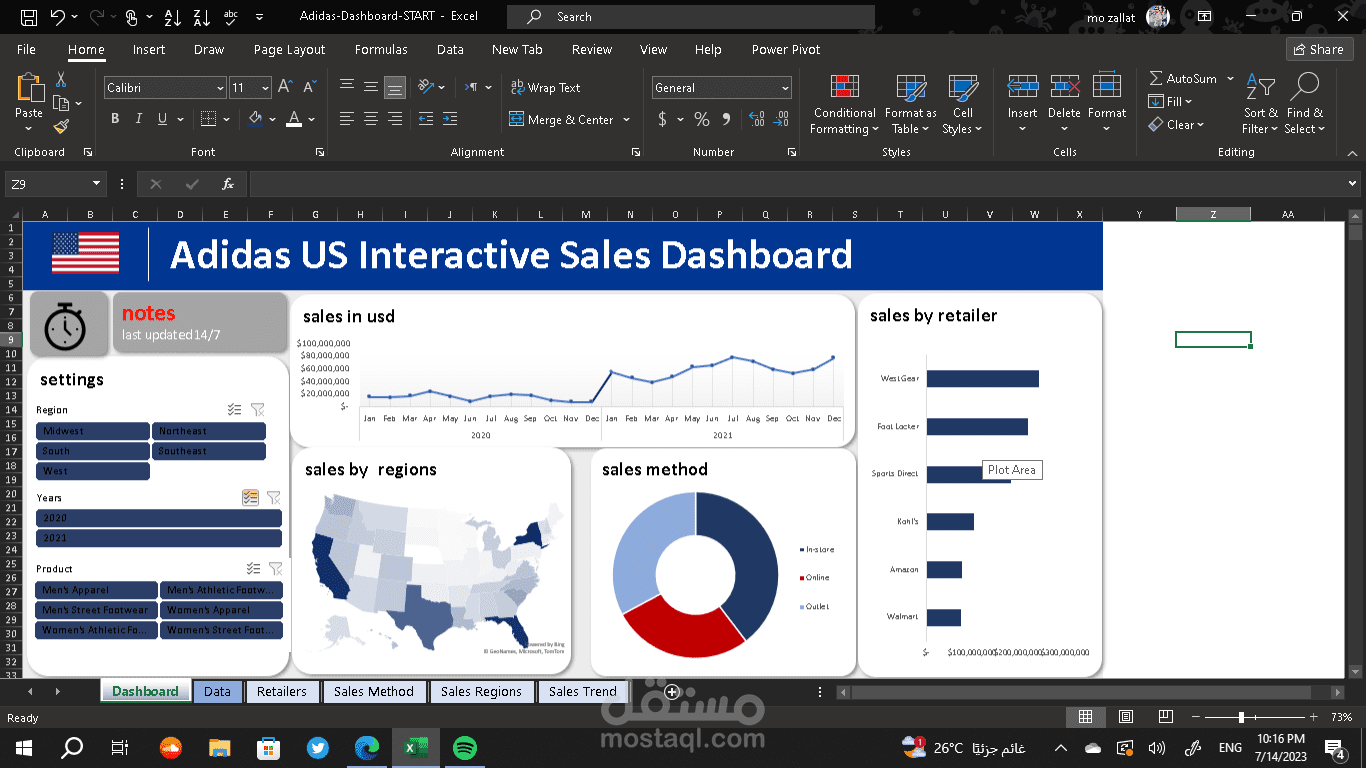Click the zoom slider handle

[1241, 717]
